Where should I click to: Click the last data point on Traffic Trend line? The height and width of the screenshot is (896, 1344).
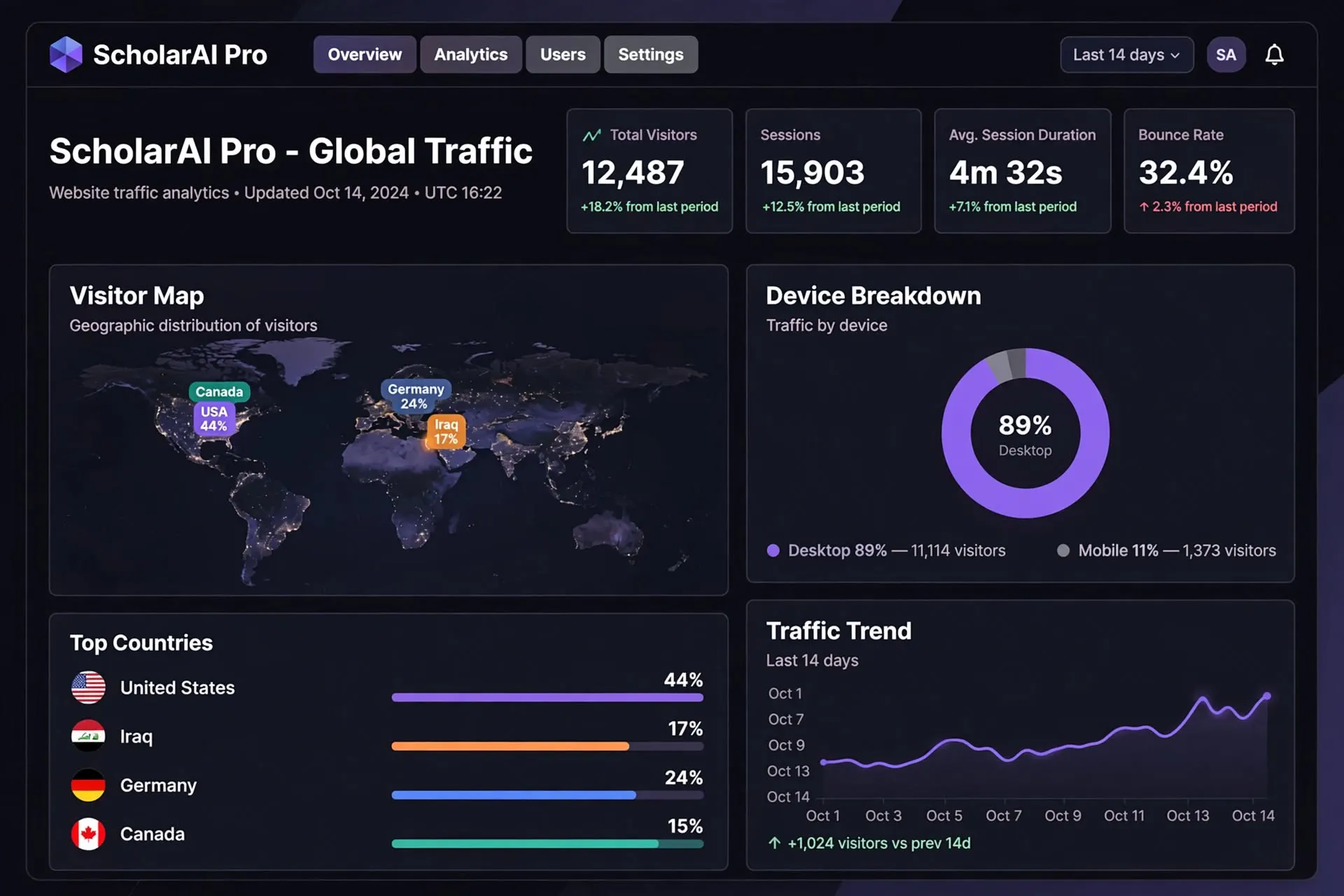(x=1266, y=696)
